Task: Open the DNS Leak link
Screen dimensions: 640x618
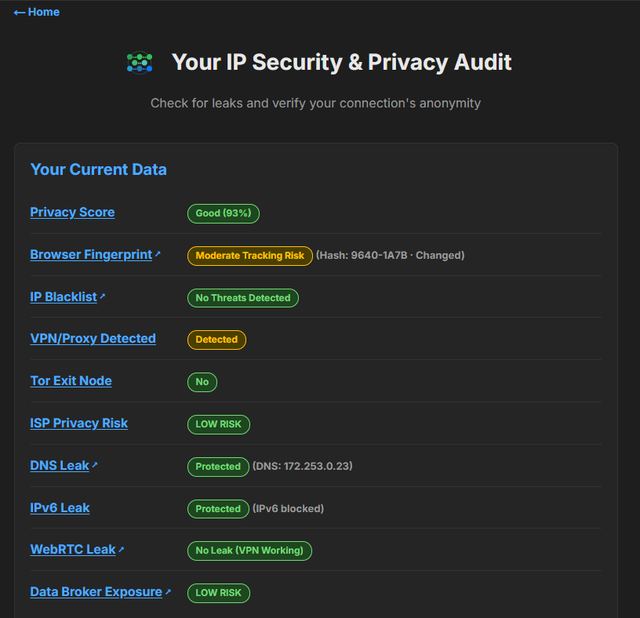Action: click(x=60, y=466)
